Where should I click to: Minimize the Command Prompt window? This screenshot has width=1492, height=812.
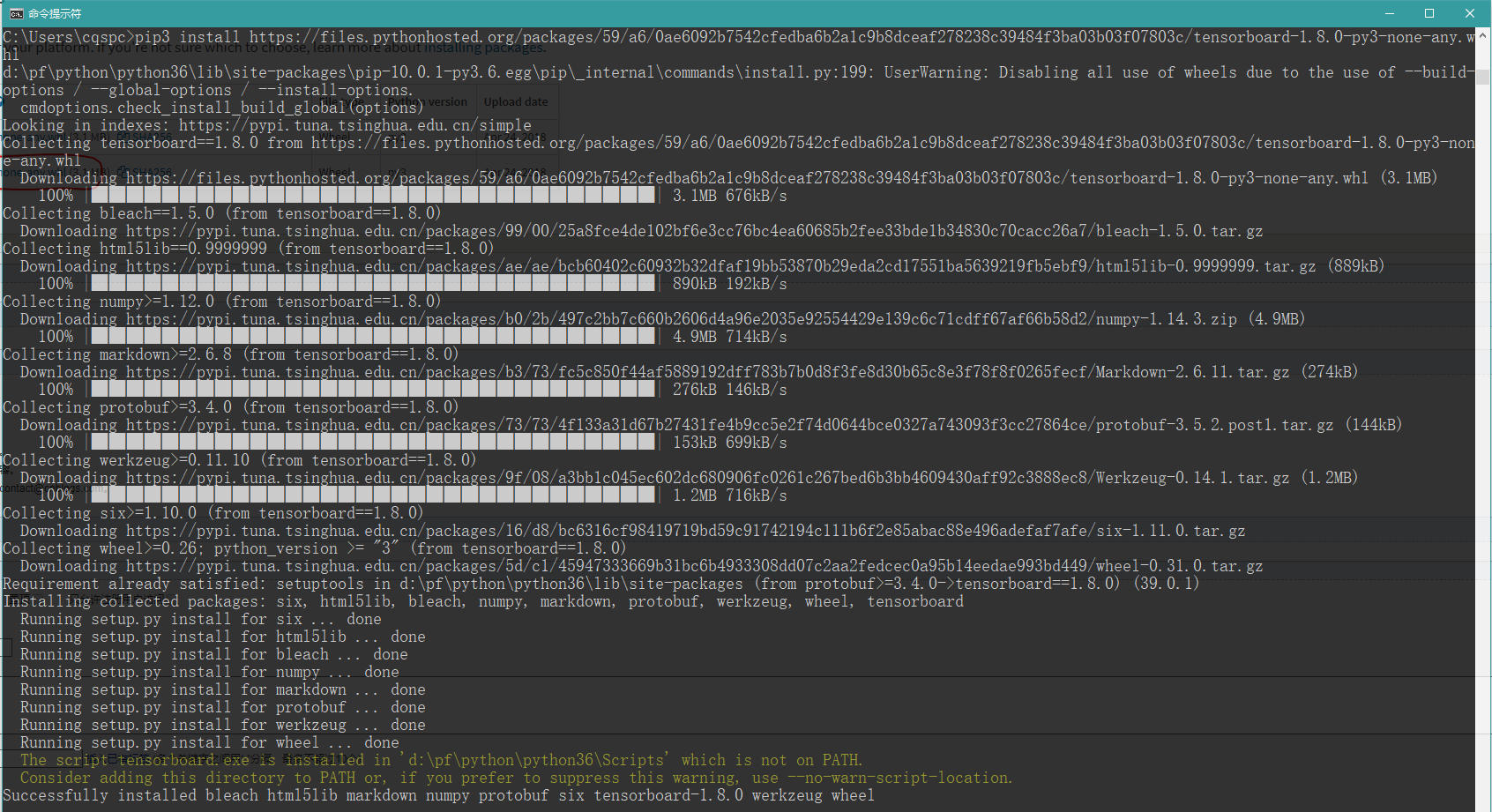click(1390, 13)
